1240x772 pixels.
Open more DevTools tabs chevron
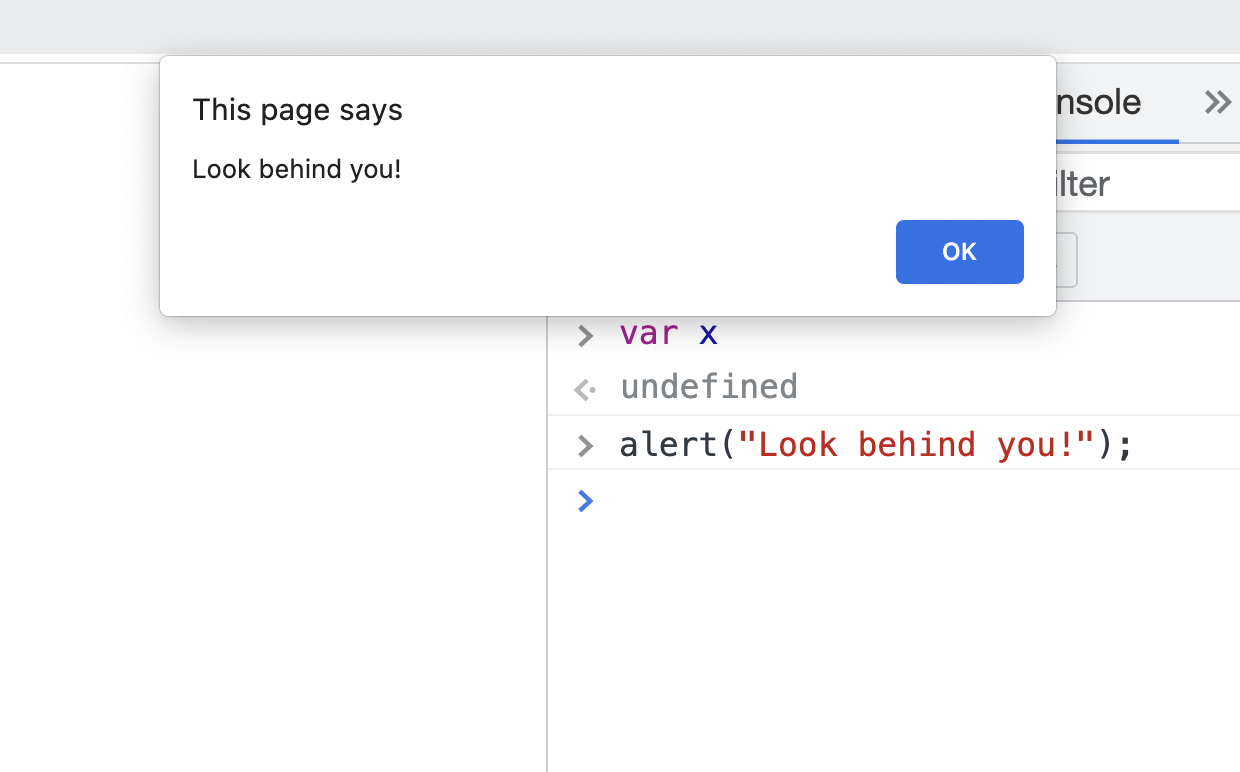click(1217, 102)
